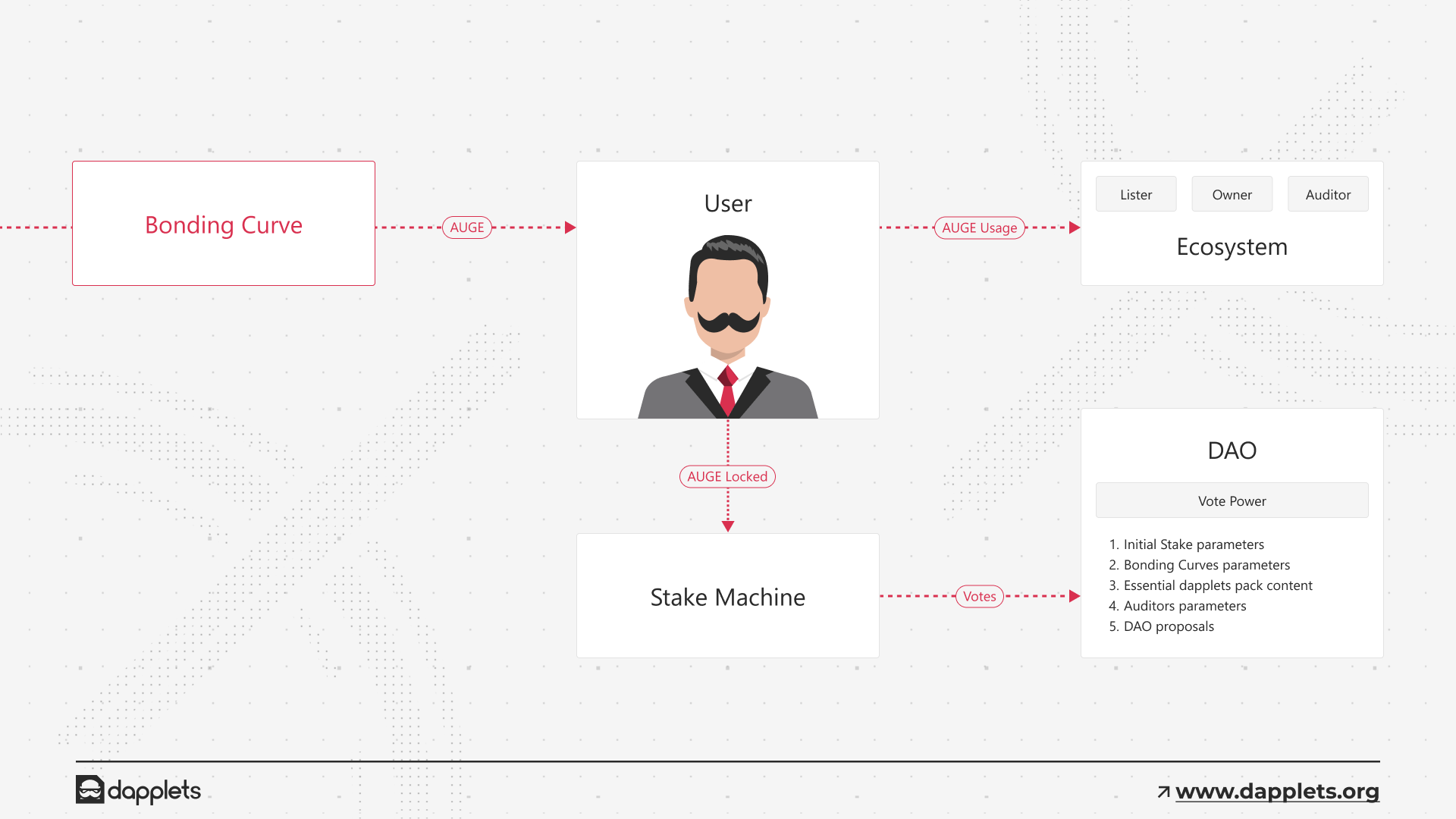Click arrowhead pointing into DAO box
This screenshot has width=1456, height=819.
tap(1074, 596)
